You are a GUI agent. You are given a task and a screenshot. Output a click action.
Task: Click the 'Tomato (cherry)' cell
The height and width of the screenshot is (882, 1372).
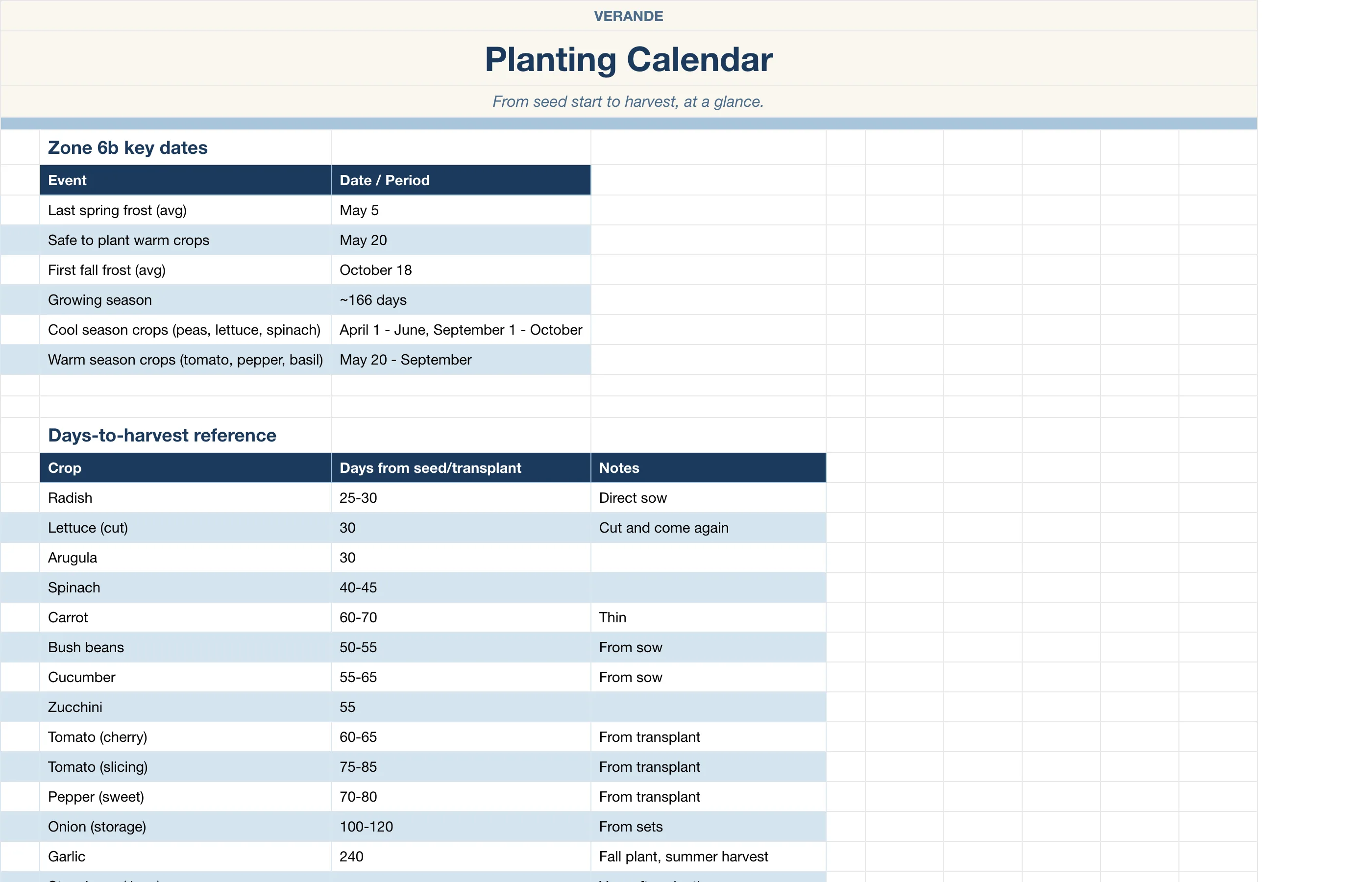(x=185, y=736)
